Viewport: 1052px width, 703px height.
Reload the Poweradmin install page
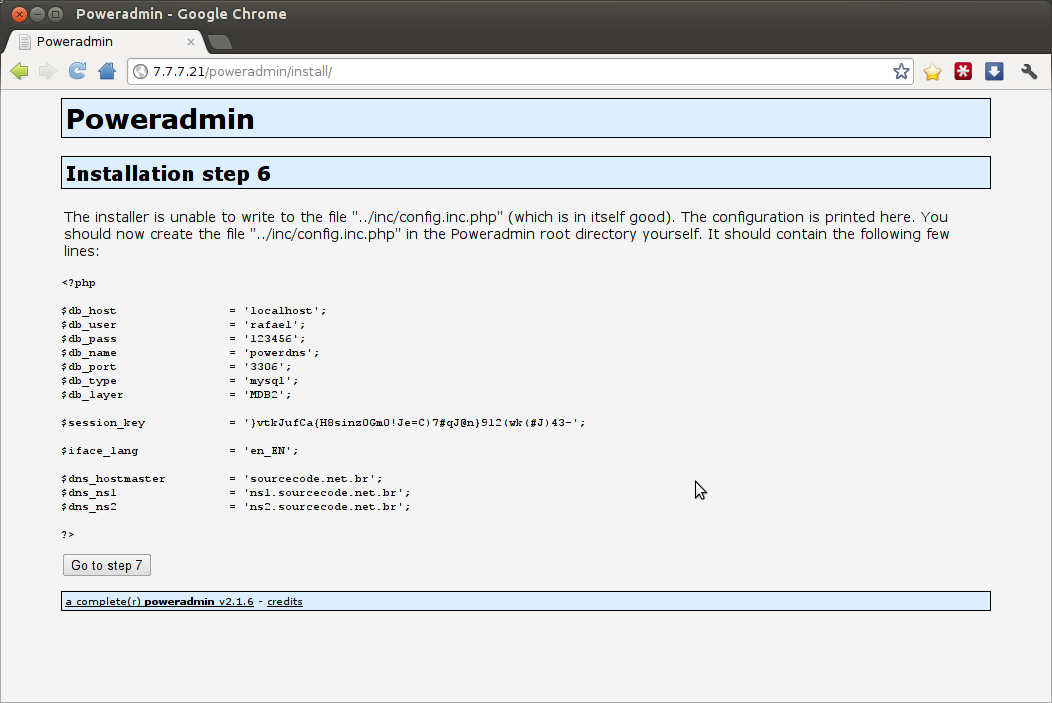(x=77, y=71)
